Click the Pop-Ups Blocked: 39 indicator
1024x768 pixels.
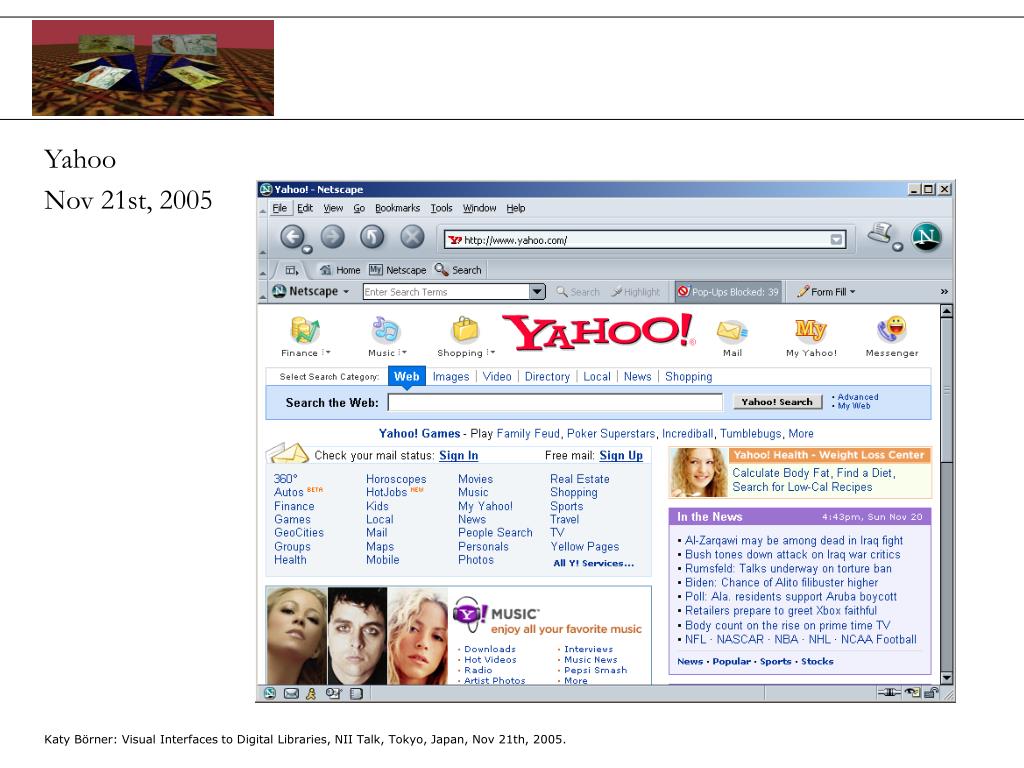pyautogui.click(x=728, y=292)
